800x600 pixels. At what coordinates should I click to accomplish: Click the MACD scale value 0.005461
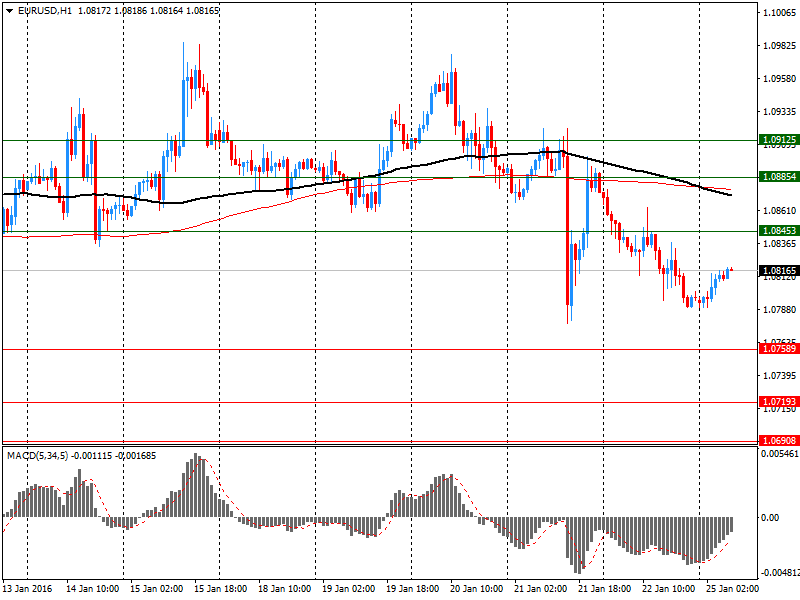pos(780,454)
